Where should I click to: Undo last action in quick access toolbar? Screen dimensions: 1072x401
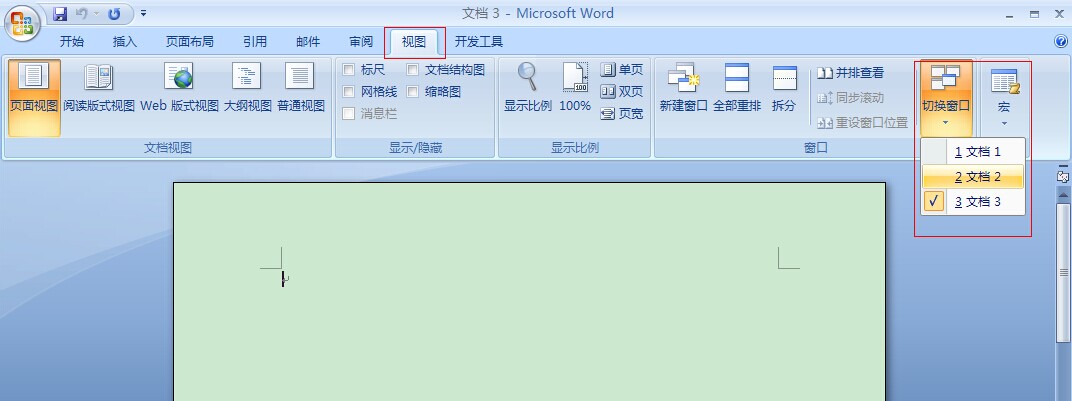(x=81, y=14)
